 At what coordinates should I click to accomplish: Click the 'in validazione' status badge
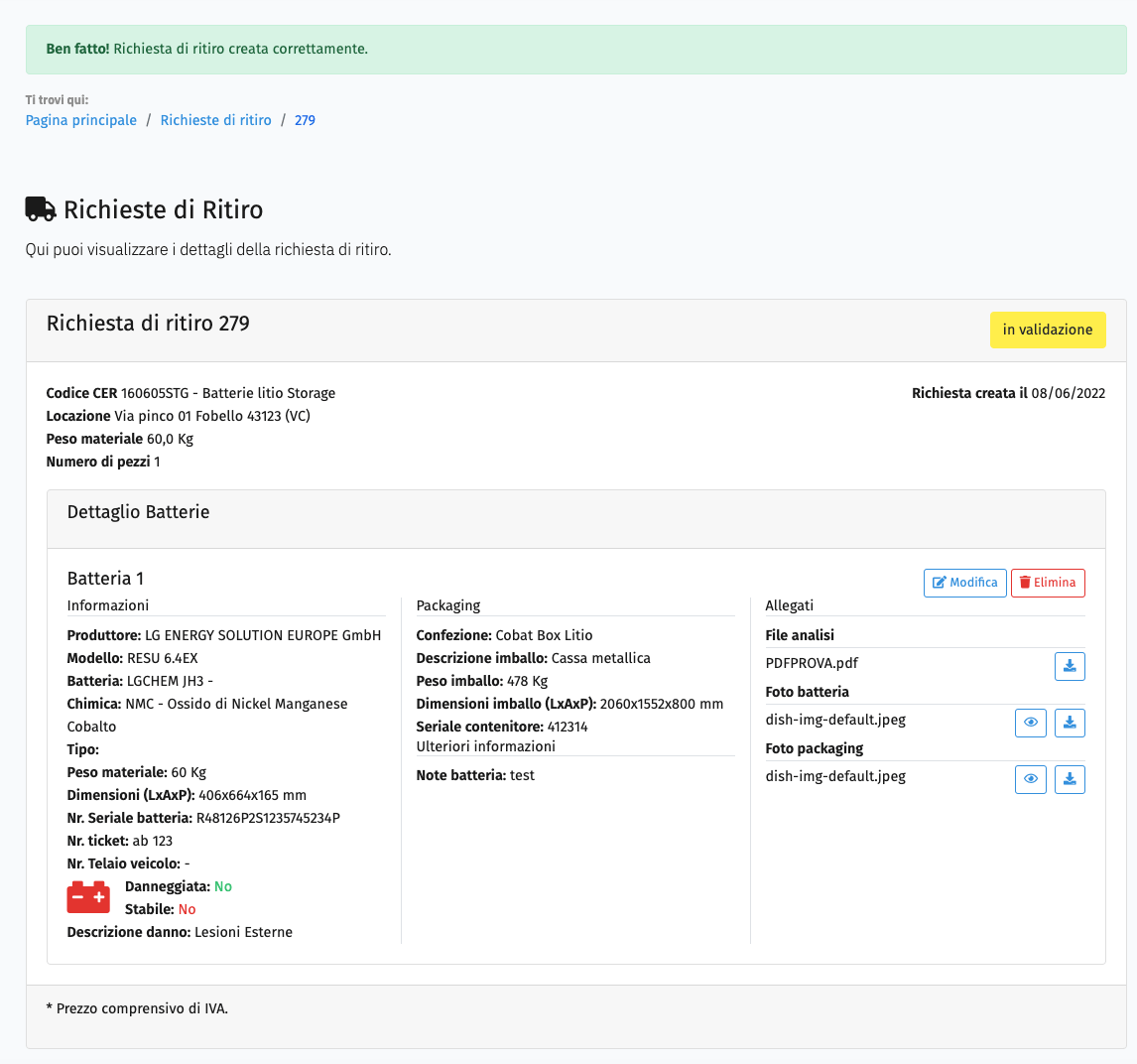[x=1047, y=330]
